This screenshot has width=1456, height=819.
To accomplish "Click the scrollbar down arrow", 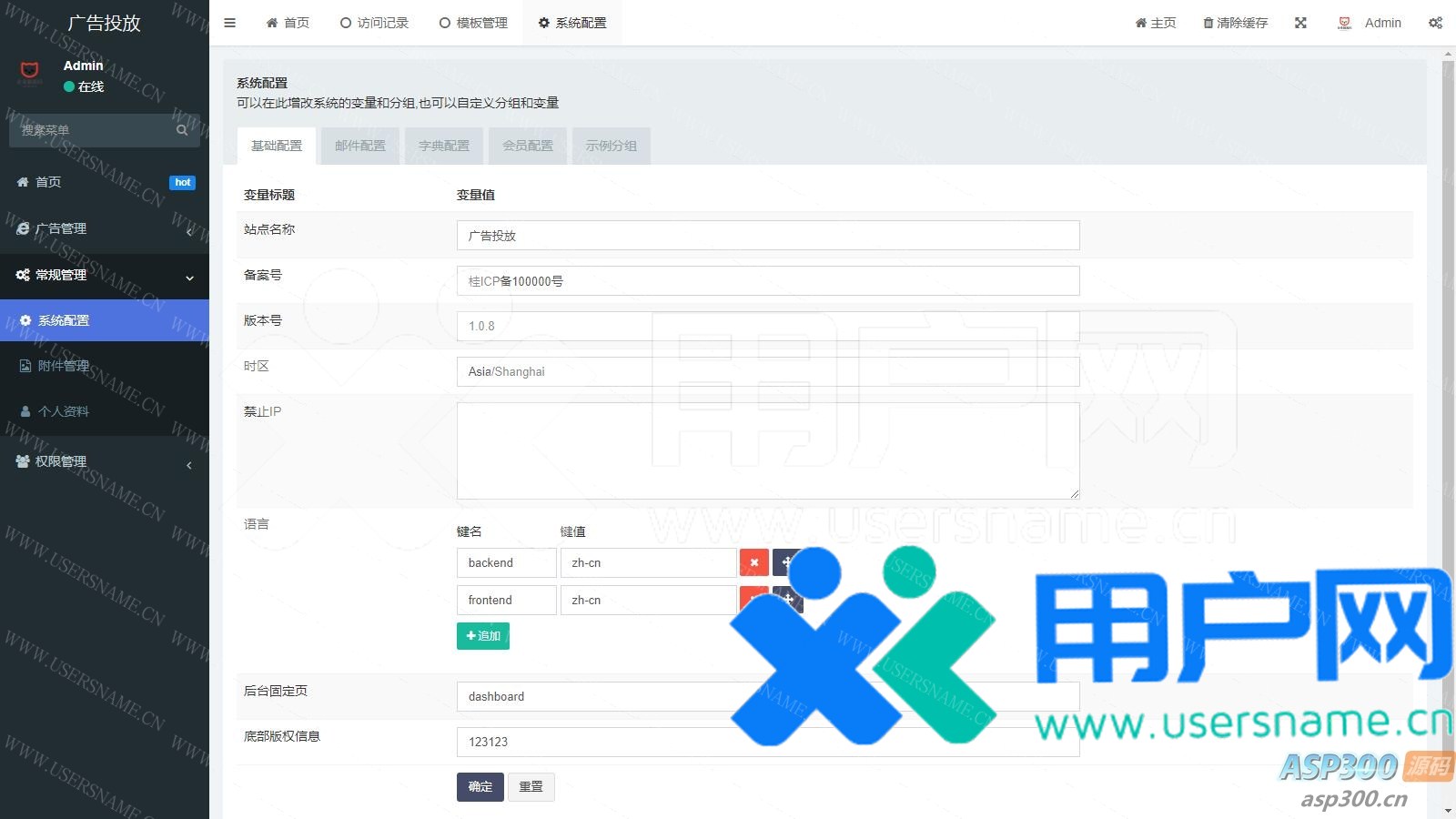I will click(1448, 810).
